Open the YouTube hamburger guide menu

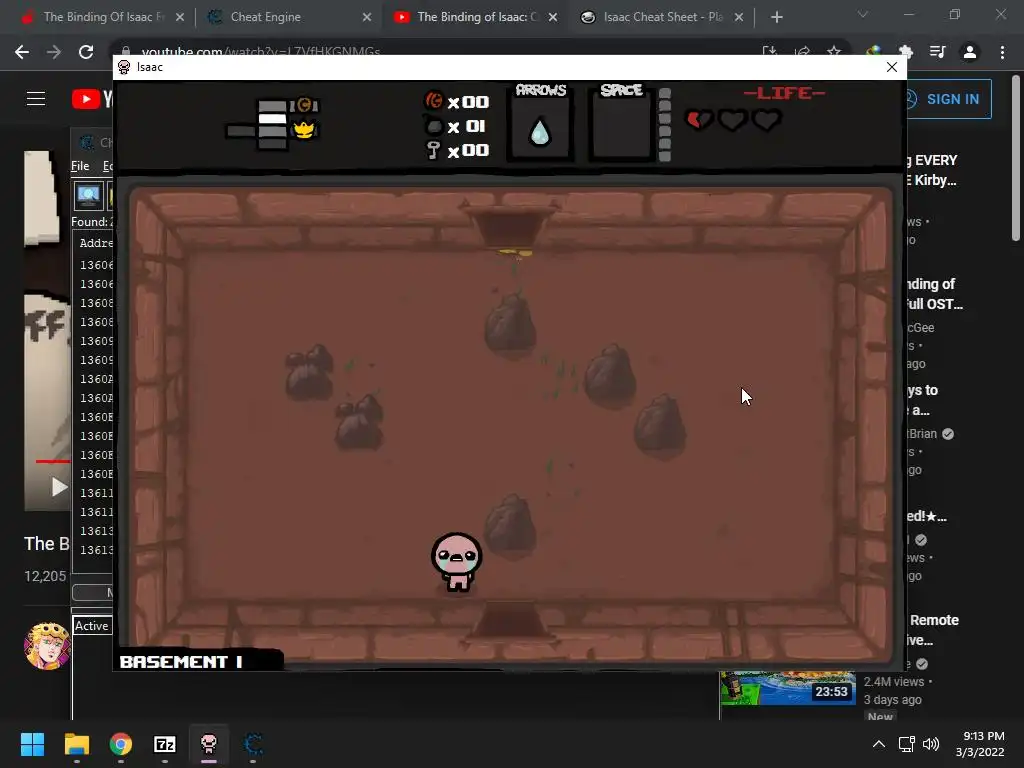tap(36, 99)
